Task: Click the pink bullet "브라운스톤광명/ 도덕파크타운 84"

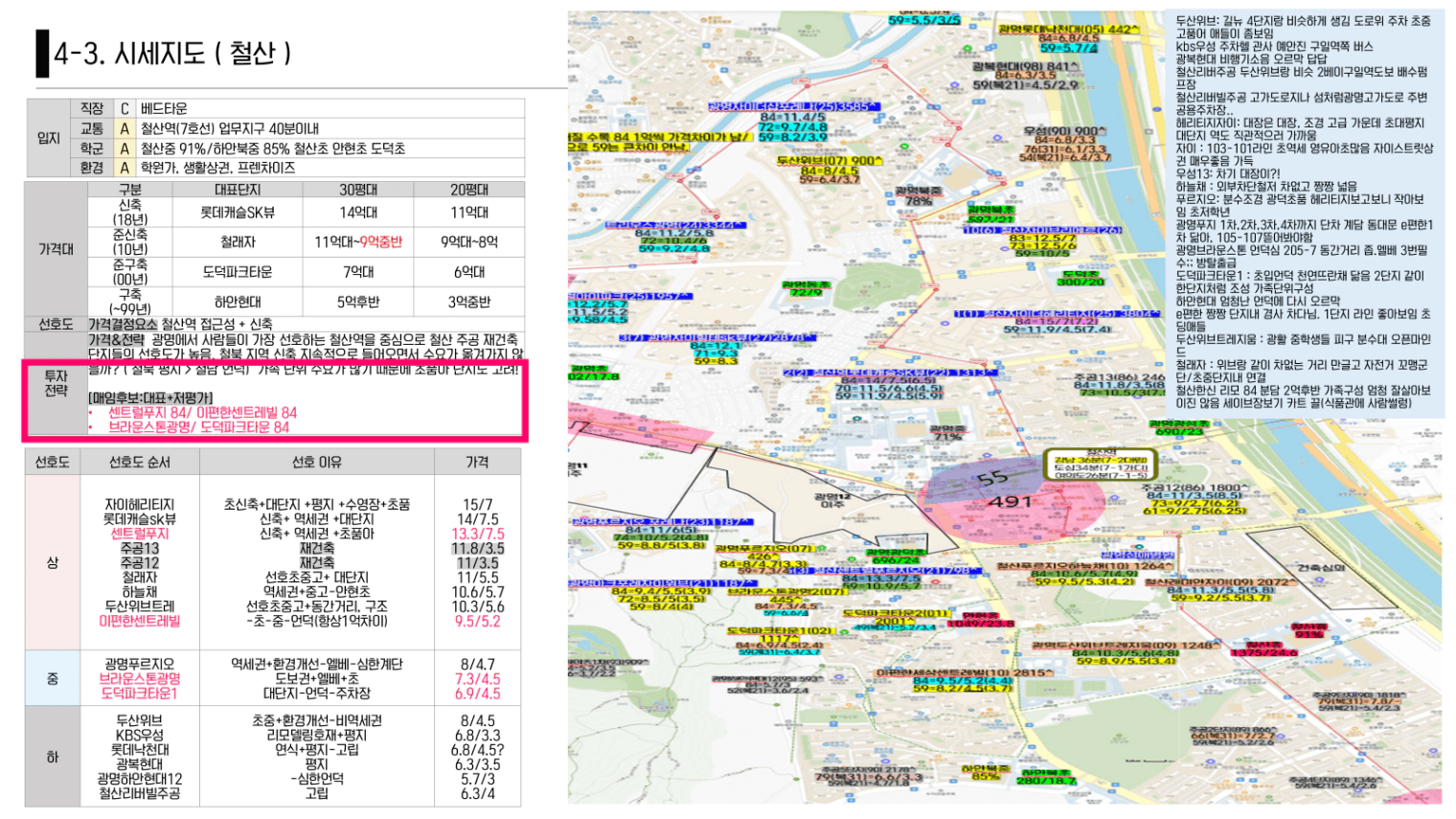Action: (x=198, y=427)
